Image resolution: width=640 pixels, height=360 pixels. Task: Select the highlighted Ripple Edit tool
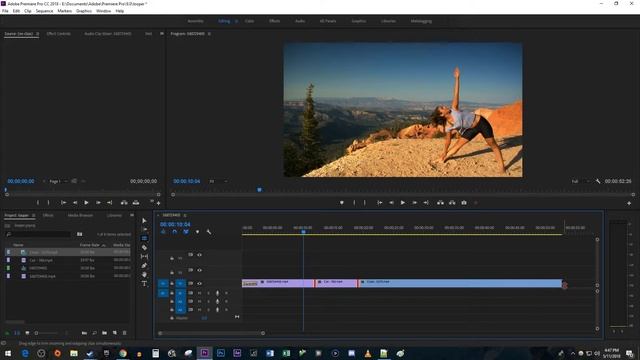(144, 238)
